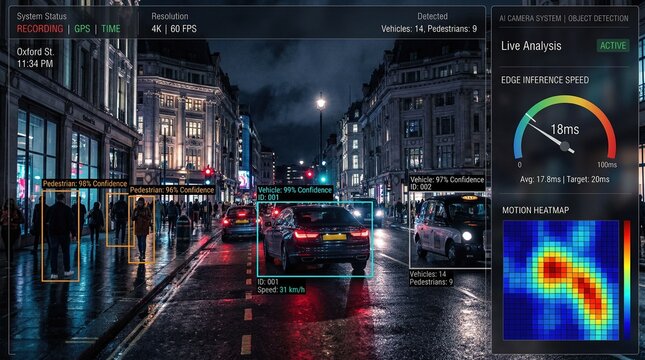Click the Resolution heading
The height and width of the screenshot is (360, 645).
[170, 16]
